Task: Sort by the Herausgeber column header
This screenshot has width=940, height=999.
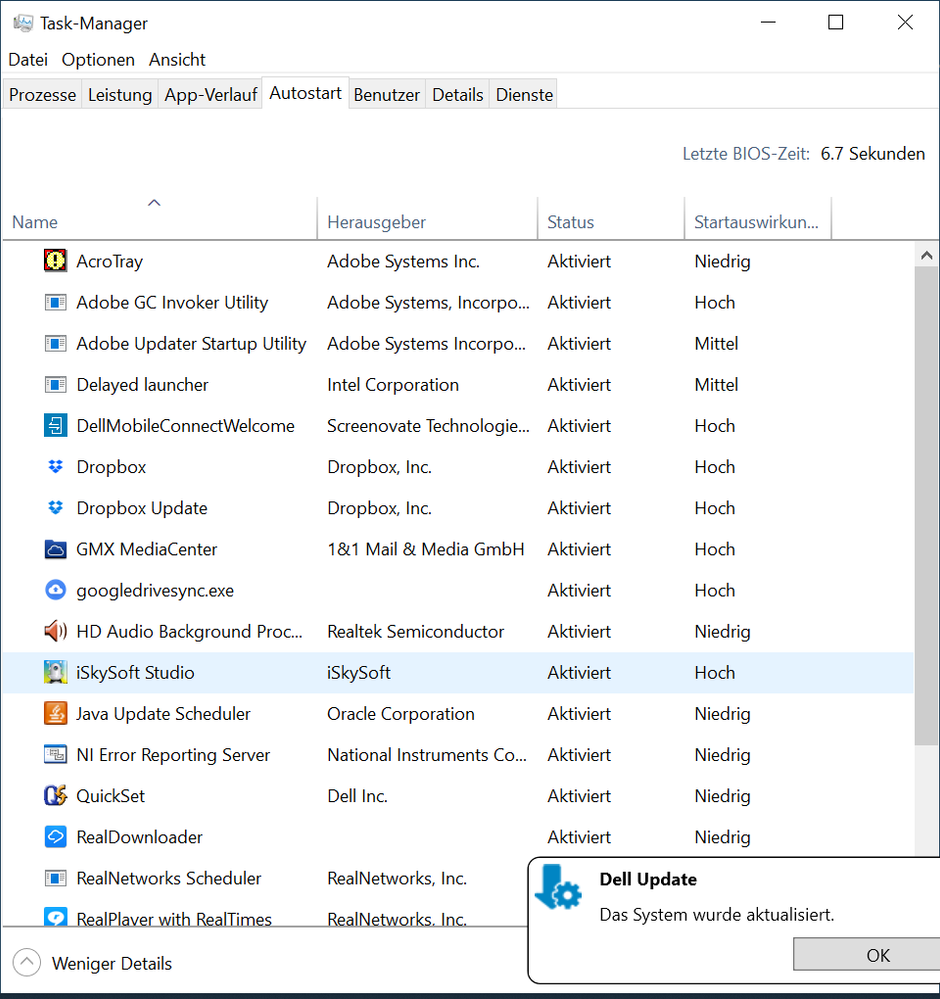Action: pyautogui.click(x=427, y=218)
